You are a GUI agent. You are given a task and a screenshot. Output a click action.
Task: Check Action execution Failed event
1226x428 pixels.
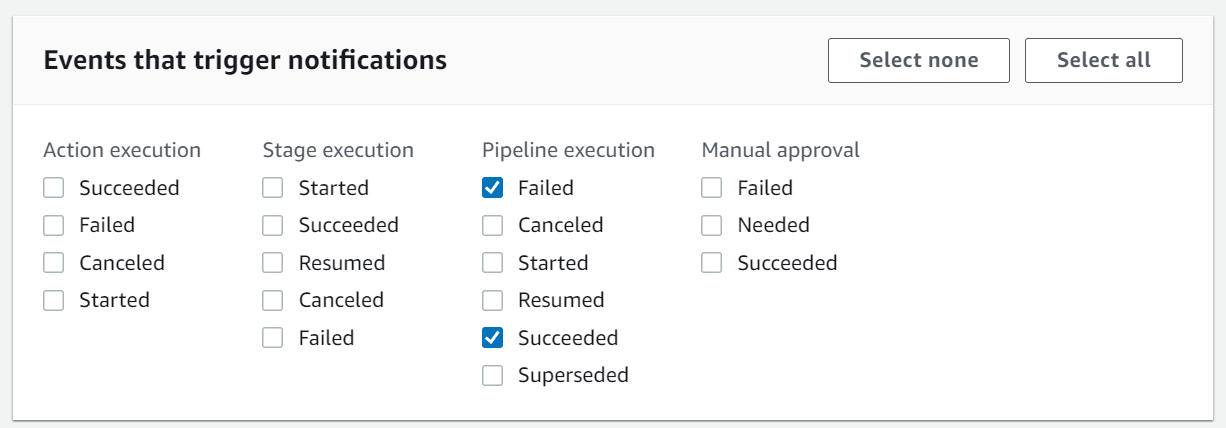point(54,225)
